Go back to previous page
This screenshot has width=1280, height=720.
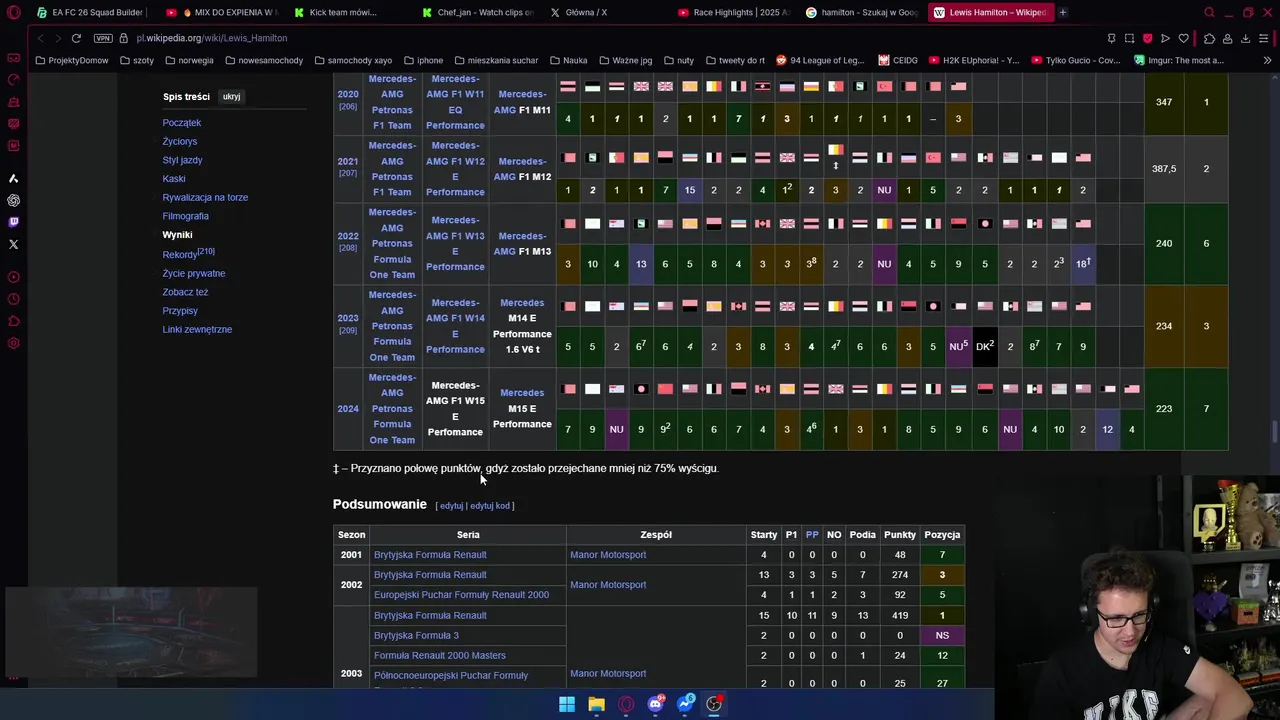point(40,38)
